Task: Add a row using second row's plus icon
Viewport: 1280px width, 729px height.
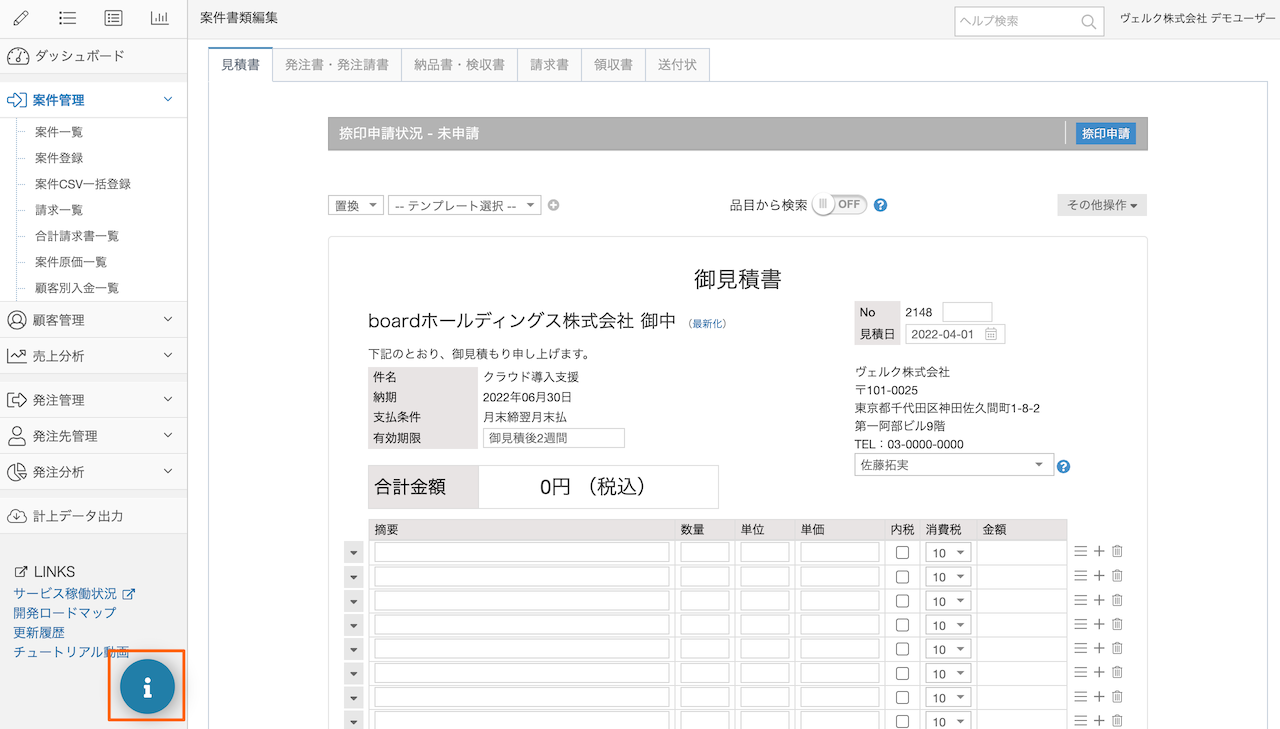Action: tap(1099, 576)
